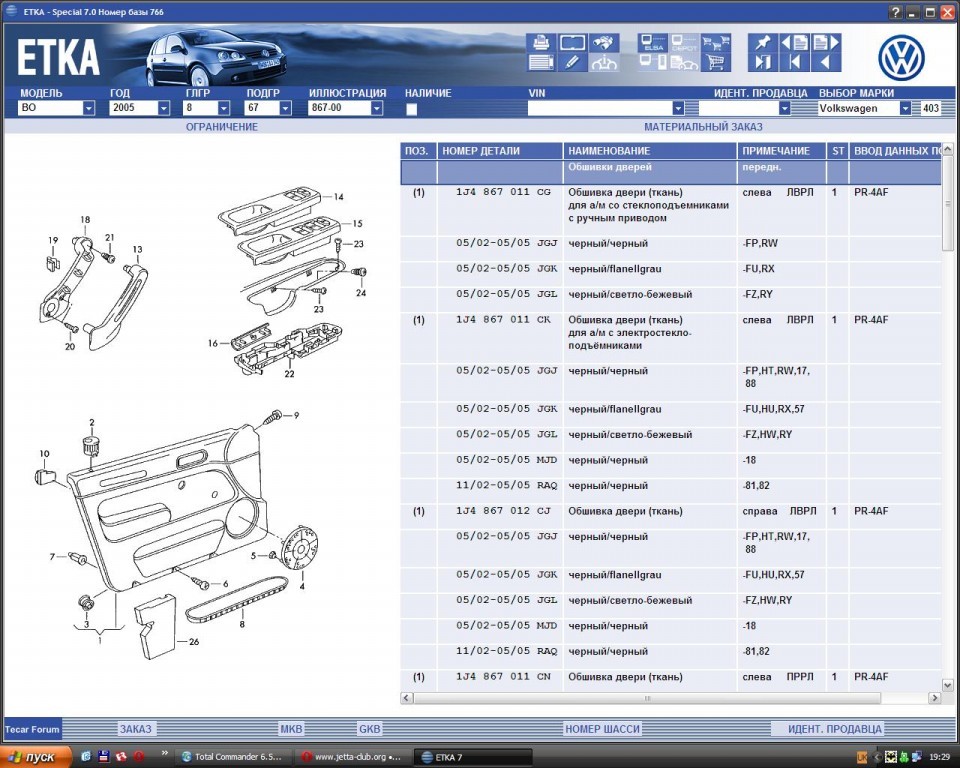Open the binoculars search tool

coord(602,43)
